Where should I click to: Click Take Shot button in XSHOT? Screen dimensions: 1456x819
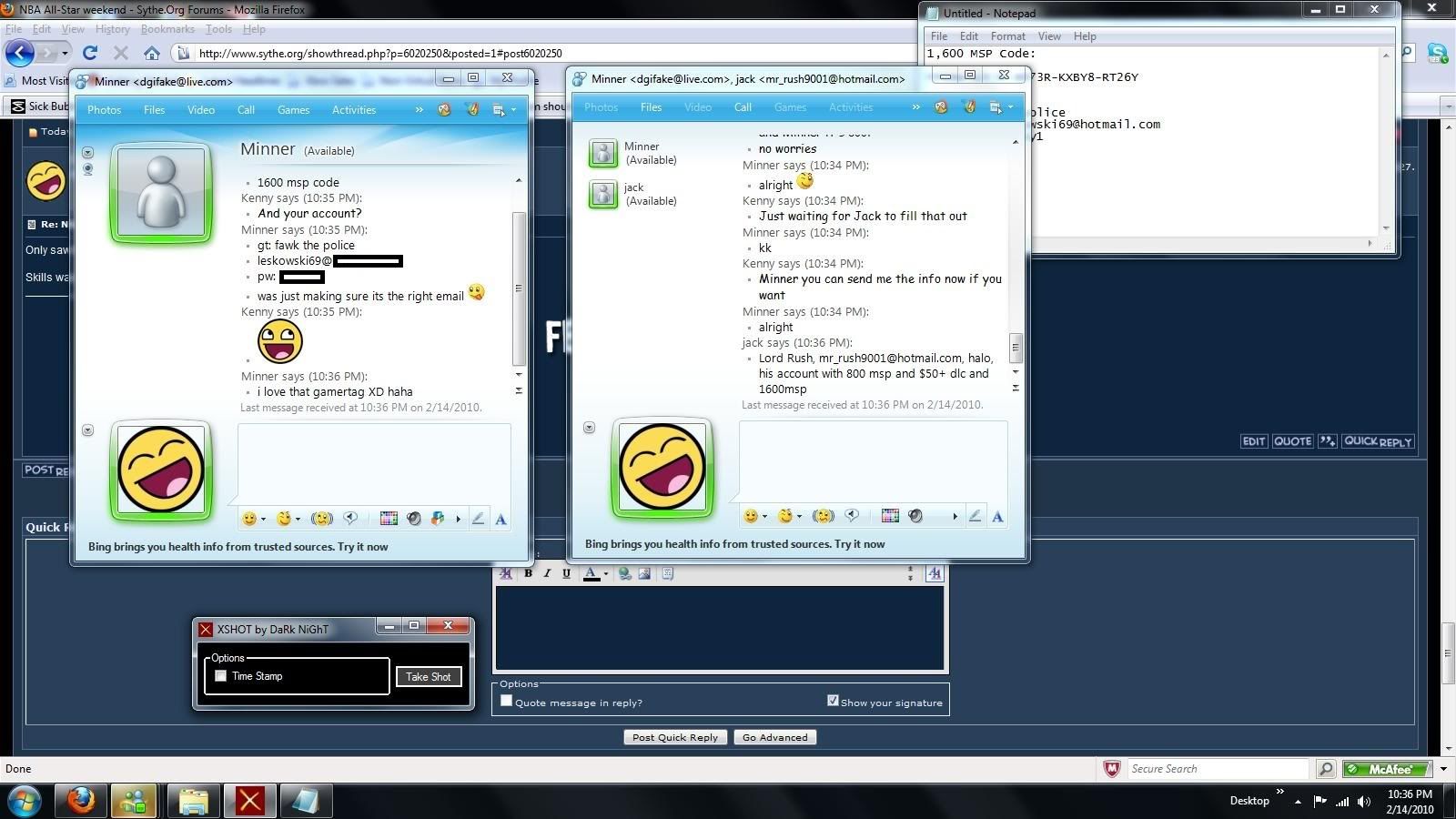(x=429, y=676)
